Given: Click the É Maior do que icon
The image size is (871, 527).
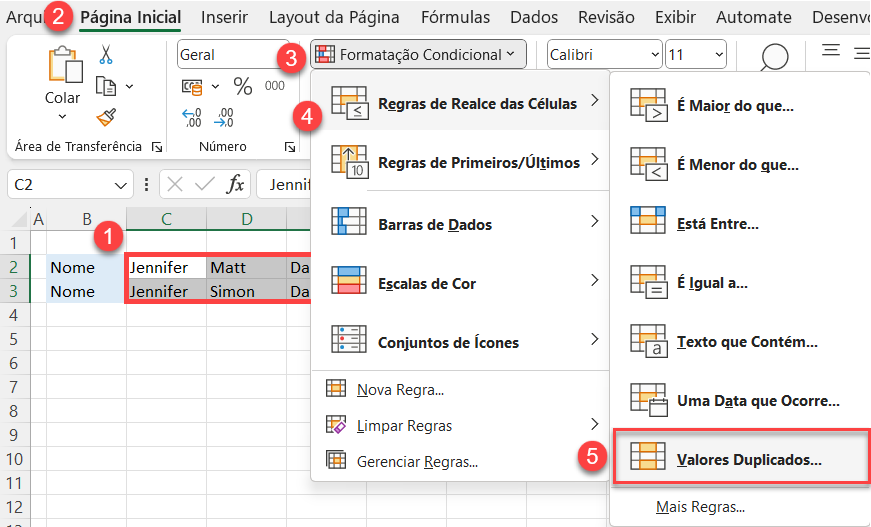Looking at the screenshot, I should pyautogui.click(x=648, y=105).
